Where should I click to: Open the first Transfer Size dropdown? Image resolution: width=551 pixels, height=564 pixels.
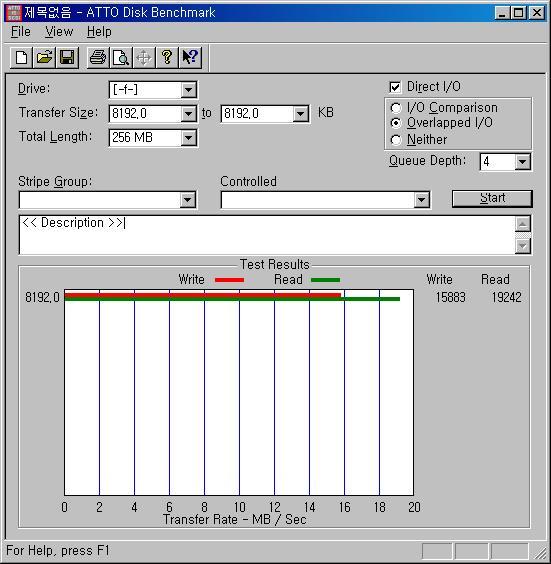coord(188,114)
